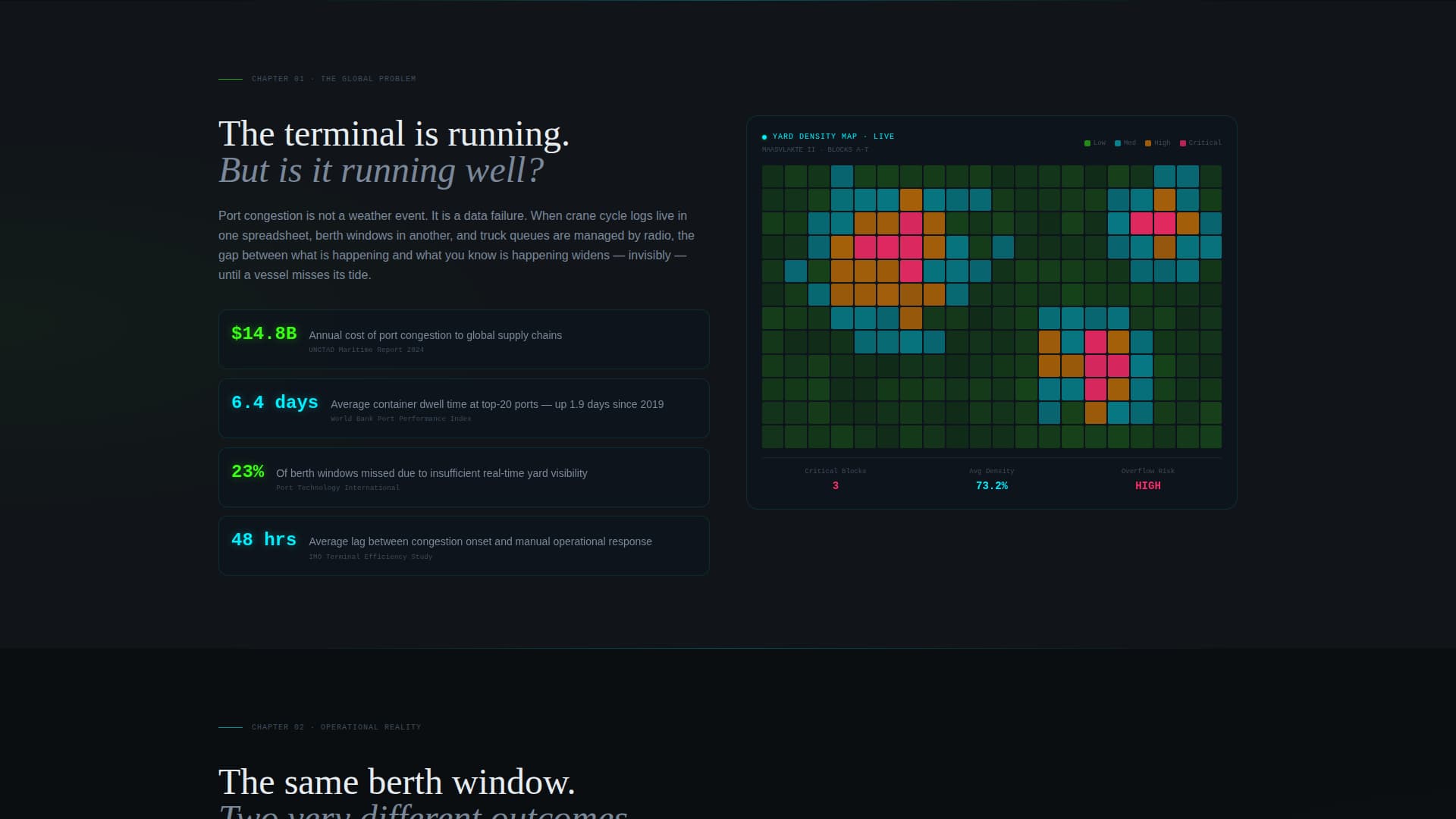
Task: Click the live indicator dot beside Yard Density Map
Action: 764,137
